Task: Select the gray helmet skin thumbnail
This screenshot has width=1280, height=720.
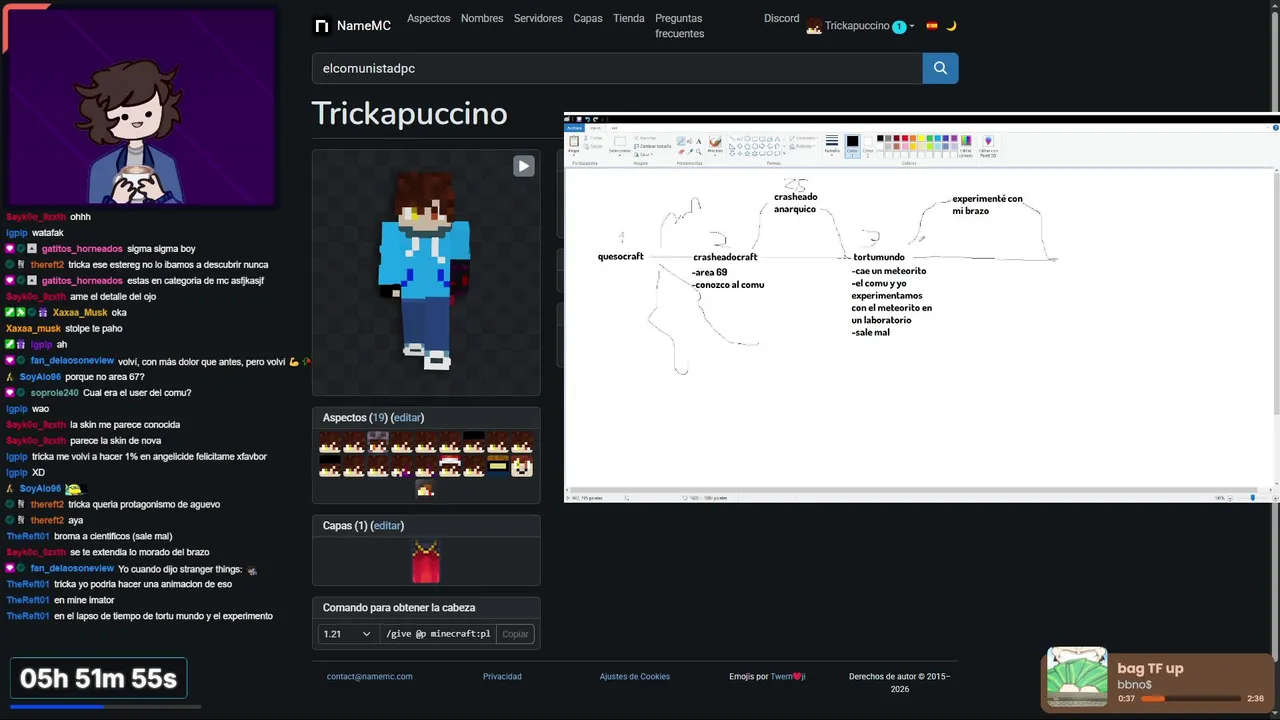Action: click(378, 442)
